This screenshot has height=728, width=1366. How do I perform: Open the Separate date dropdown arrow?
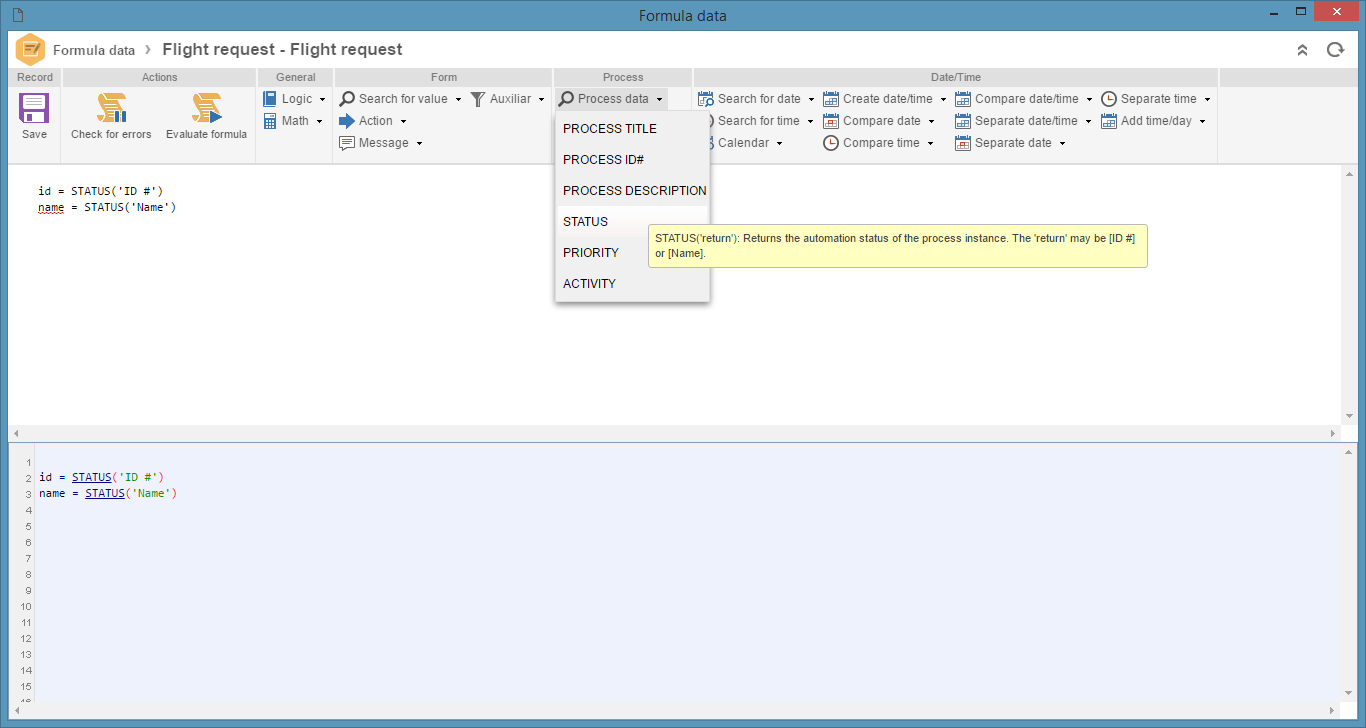tap(1062, 144)
